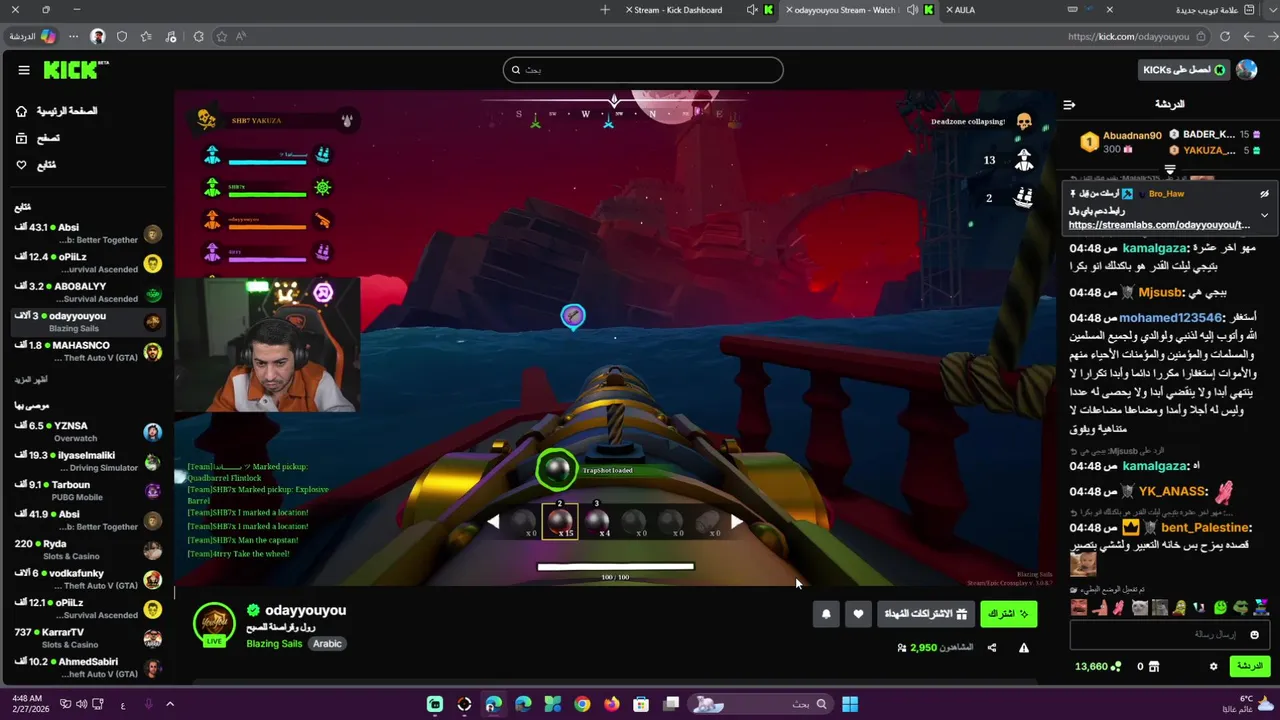The width and height of the screenshot is (1280, 720).
Task: Add page to favorites star icon
Action: (x=222, y=37)
